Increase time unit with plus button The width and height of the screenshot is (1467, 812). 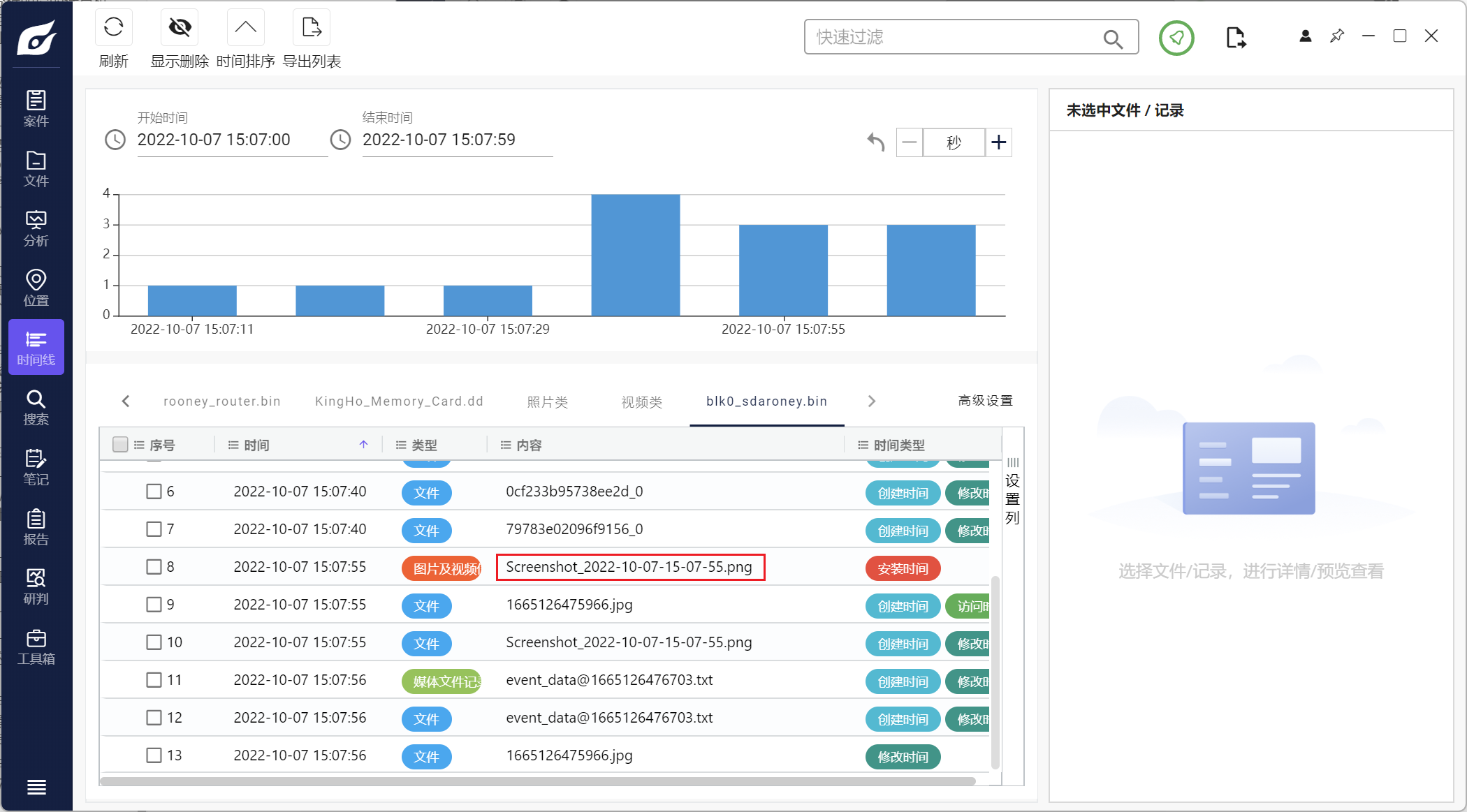pyautogui.click(x=999, y=142)
